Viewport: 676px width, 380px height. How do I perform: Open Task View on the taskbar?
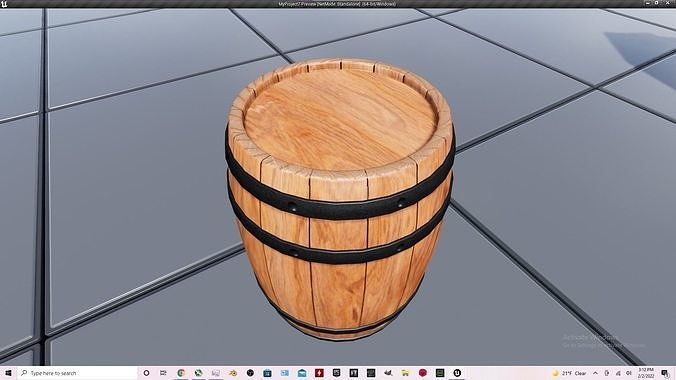click(163, 373)
